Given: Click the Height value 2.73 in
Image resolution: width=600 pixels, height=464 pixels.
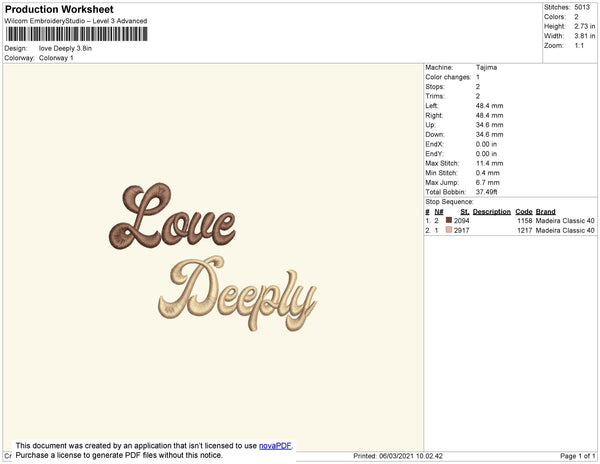Looking at the screenshot, I should pos(585,26).
